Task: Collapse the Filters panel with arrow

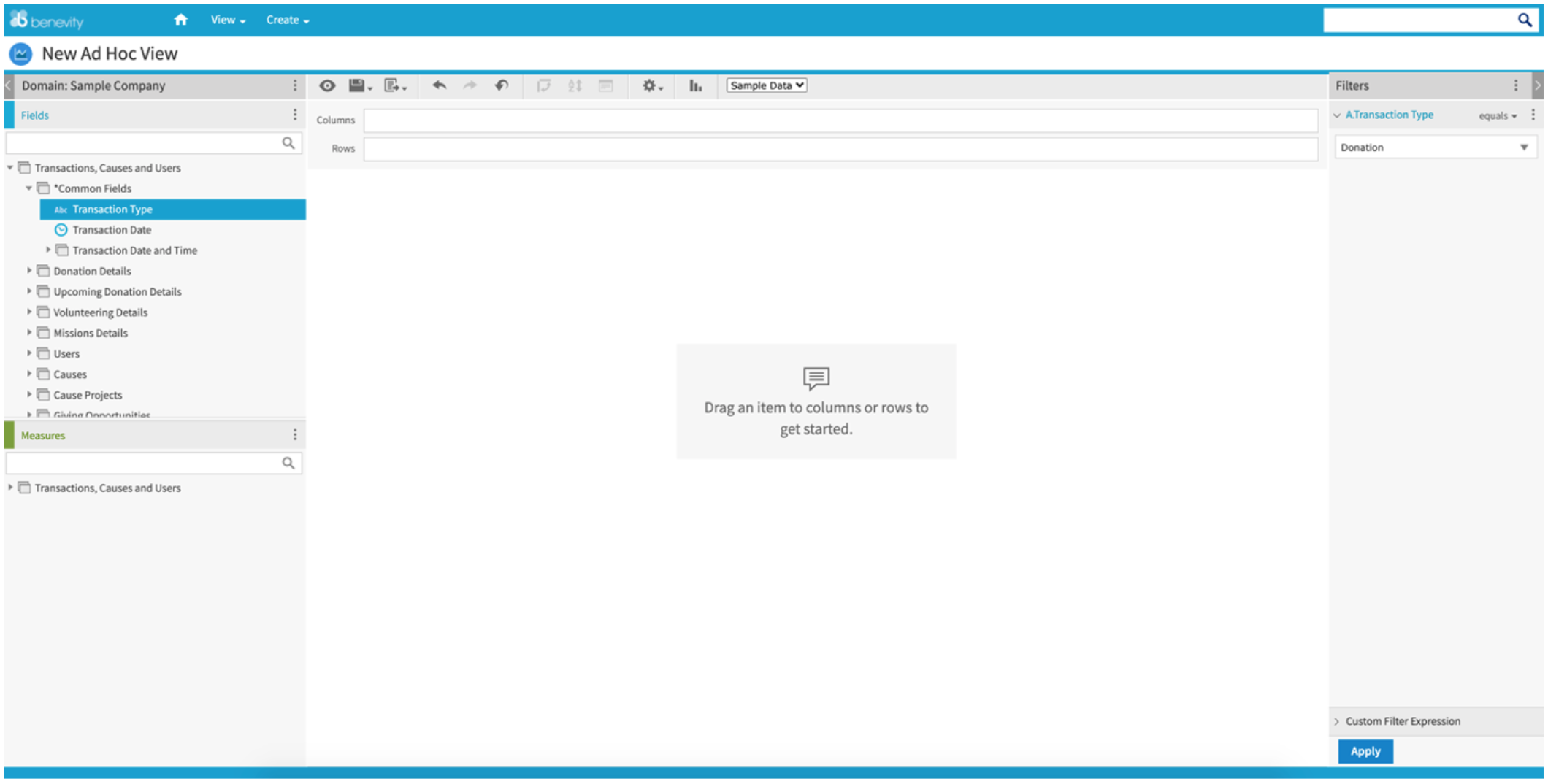Action: [x=1538, y=85]
